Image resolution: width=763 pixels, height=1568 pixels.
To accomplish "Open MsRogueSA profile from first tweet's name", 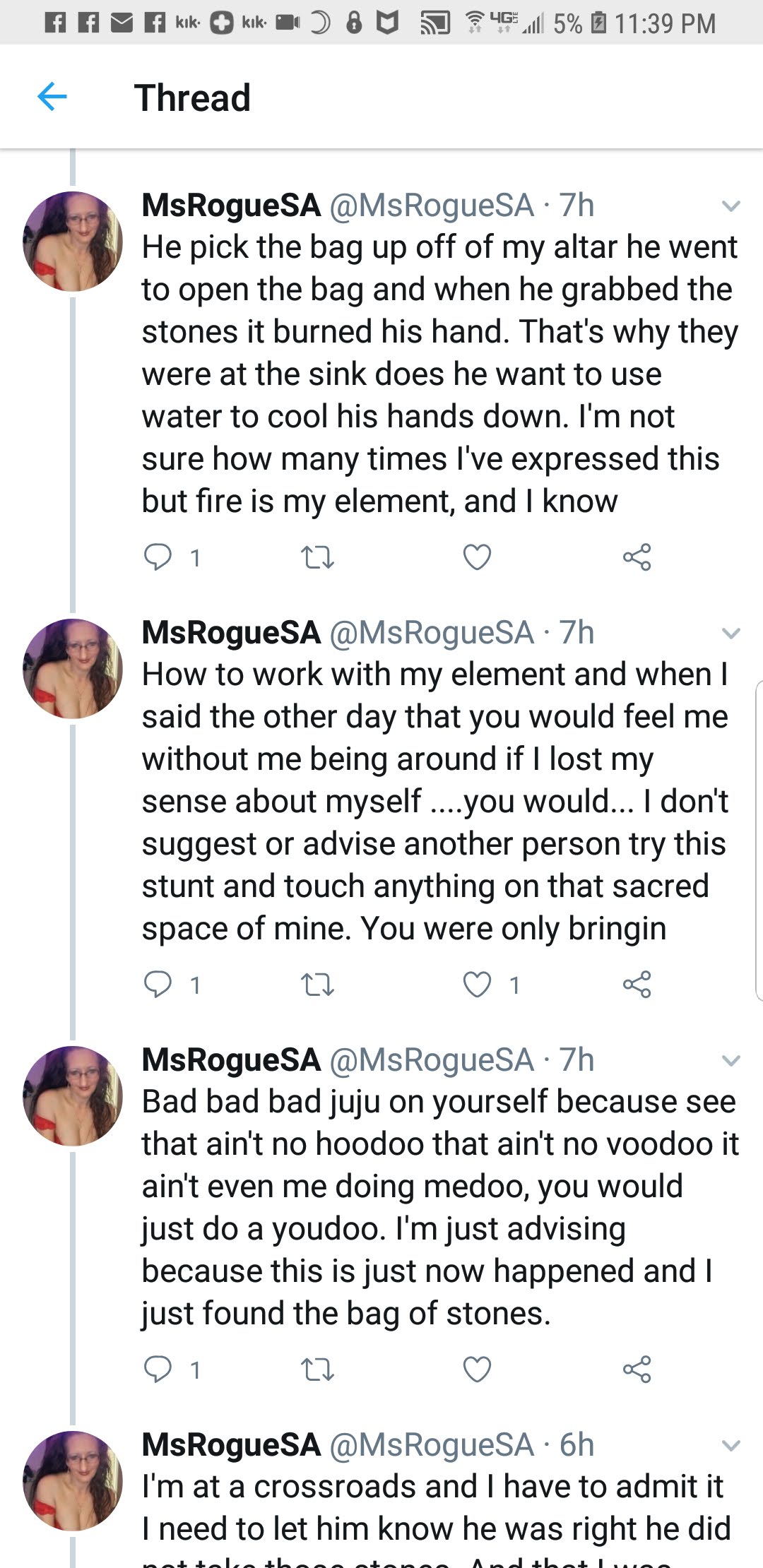I will [231, 206].
